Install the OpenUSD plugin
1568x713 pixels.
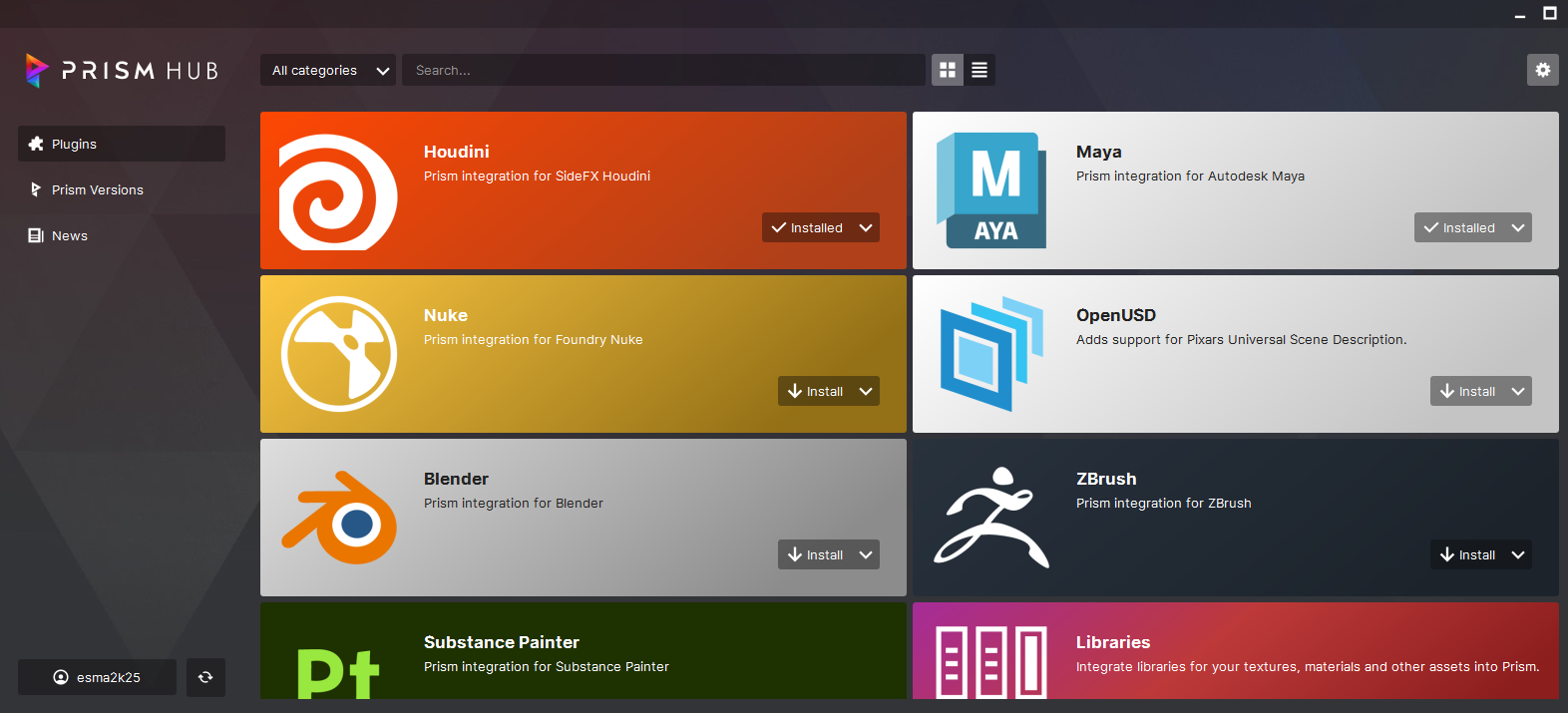pyautogui.click(x=1467, y=391)
